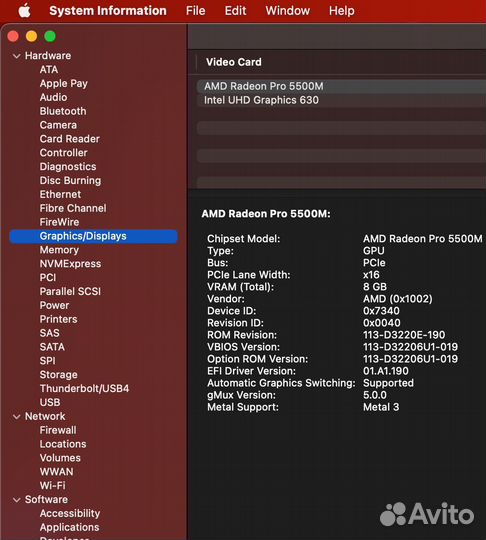Select USB in the sidebar
Image resolution: width=486 pixels, height=540 pixels.
coord(50,402)
